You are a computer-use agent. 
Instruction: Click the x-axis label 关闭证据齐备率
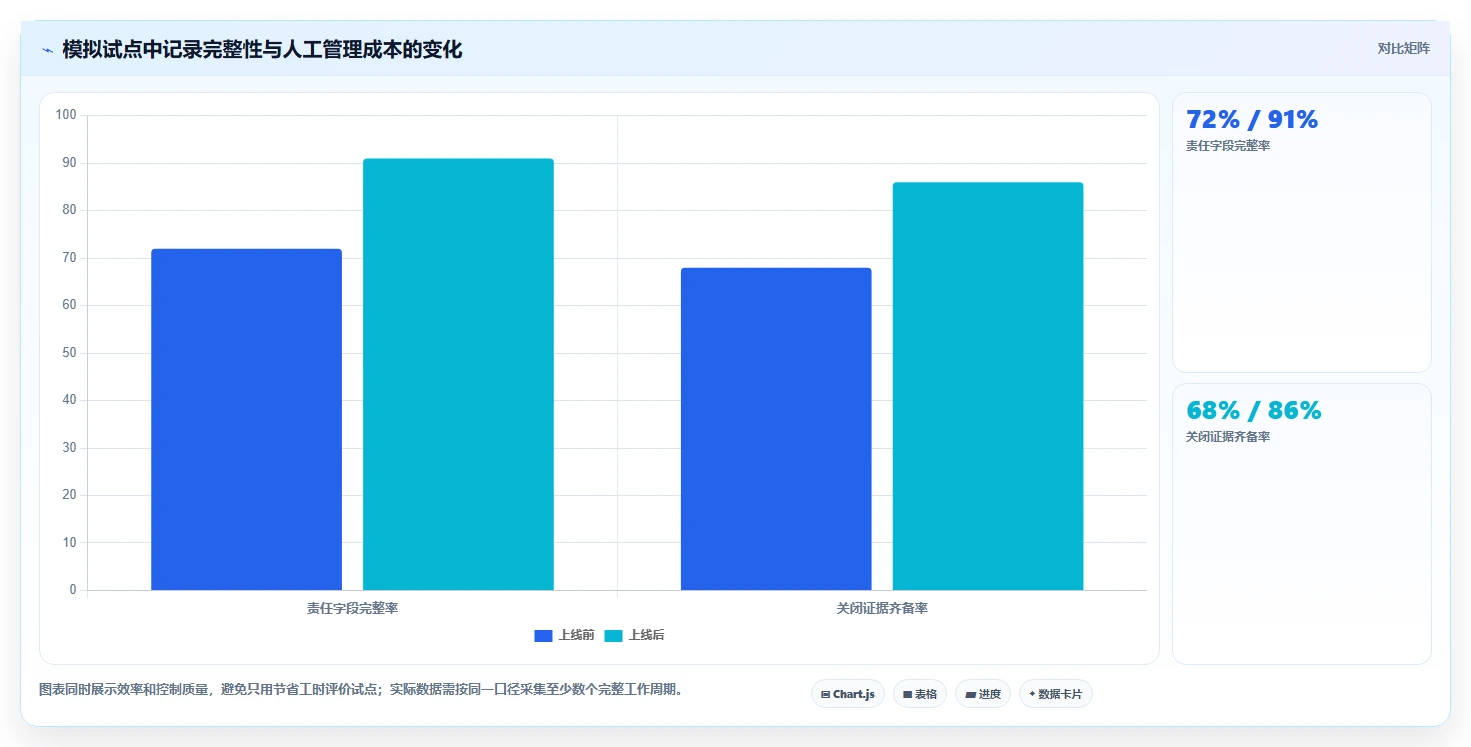coord(882,608)
